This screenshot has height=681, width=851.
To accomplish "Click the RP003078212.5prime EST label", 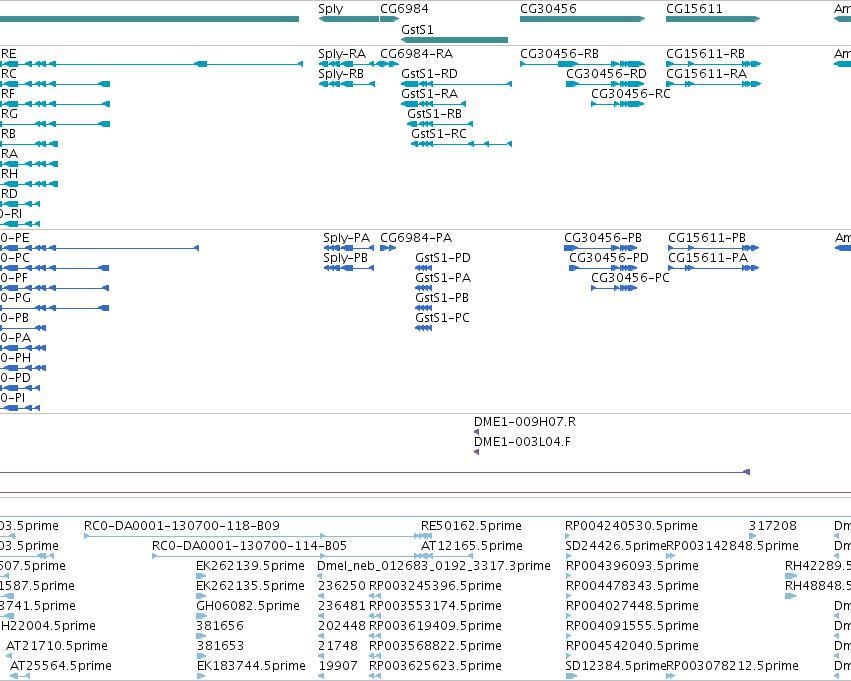I will [x=732, y=666].
